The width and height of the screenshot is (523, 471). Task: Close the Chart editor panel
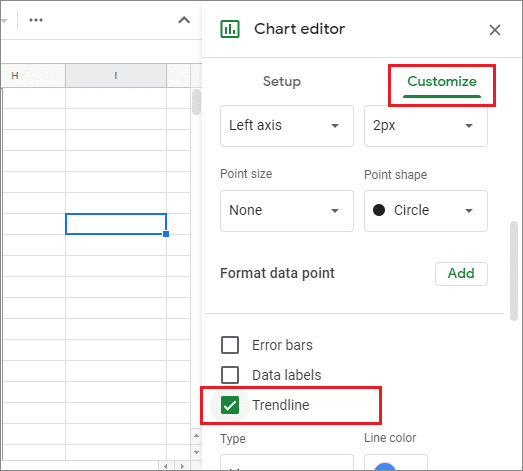(495, 30)
